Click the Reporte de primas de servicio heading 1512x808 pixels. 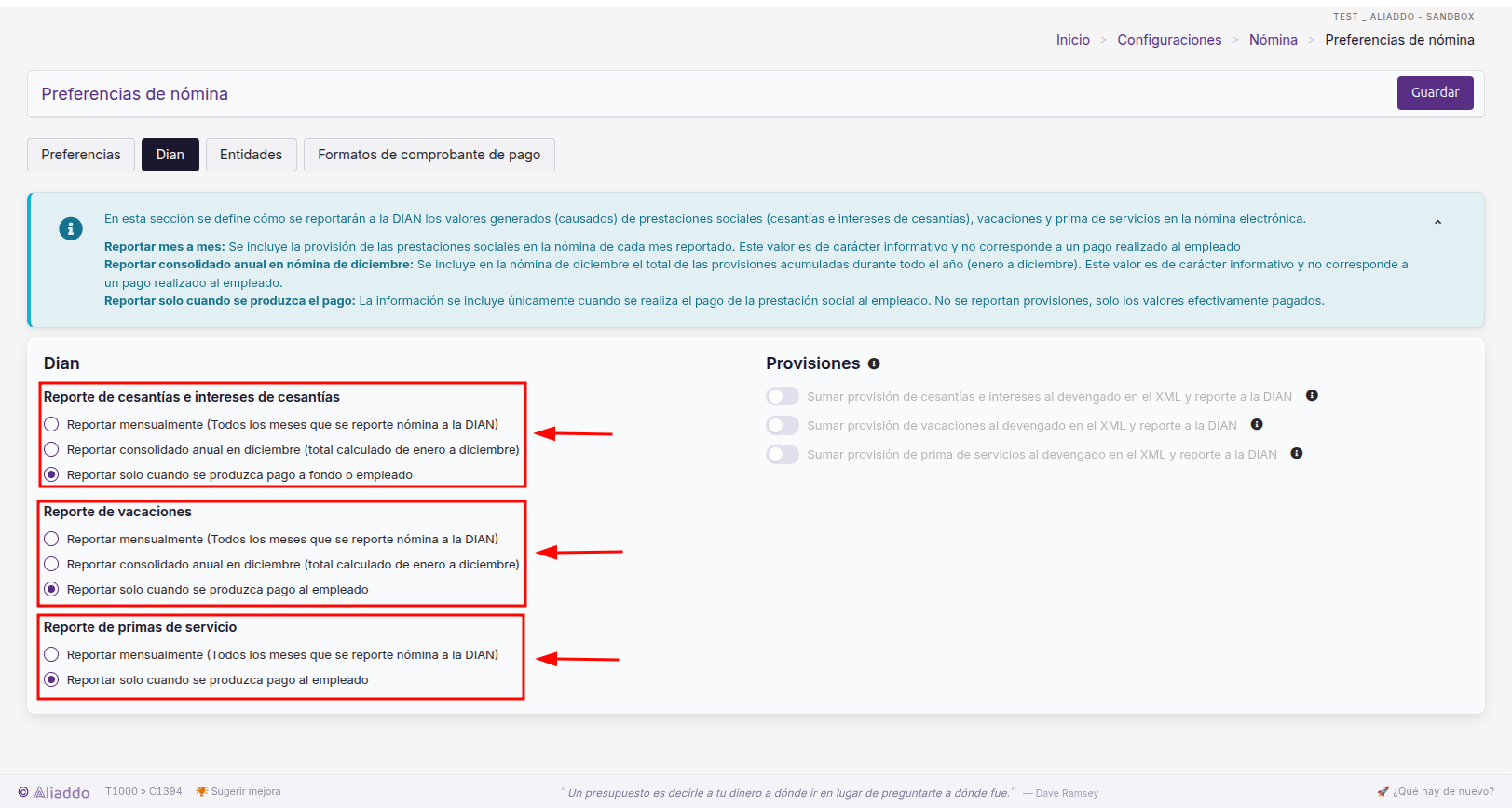tap(140, 627)
